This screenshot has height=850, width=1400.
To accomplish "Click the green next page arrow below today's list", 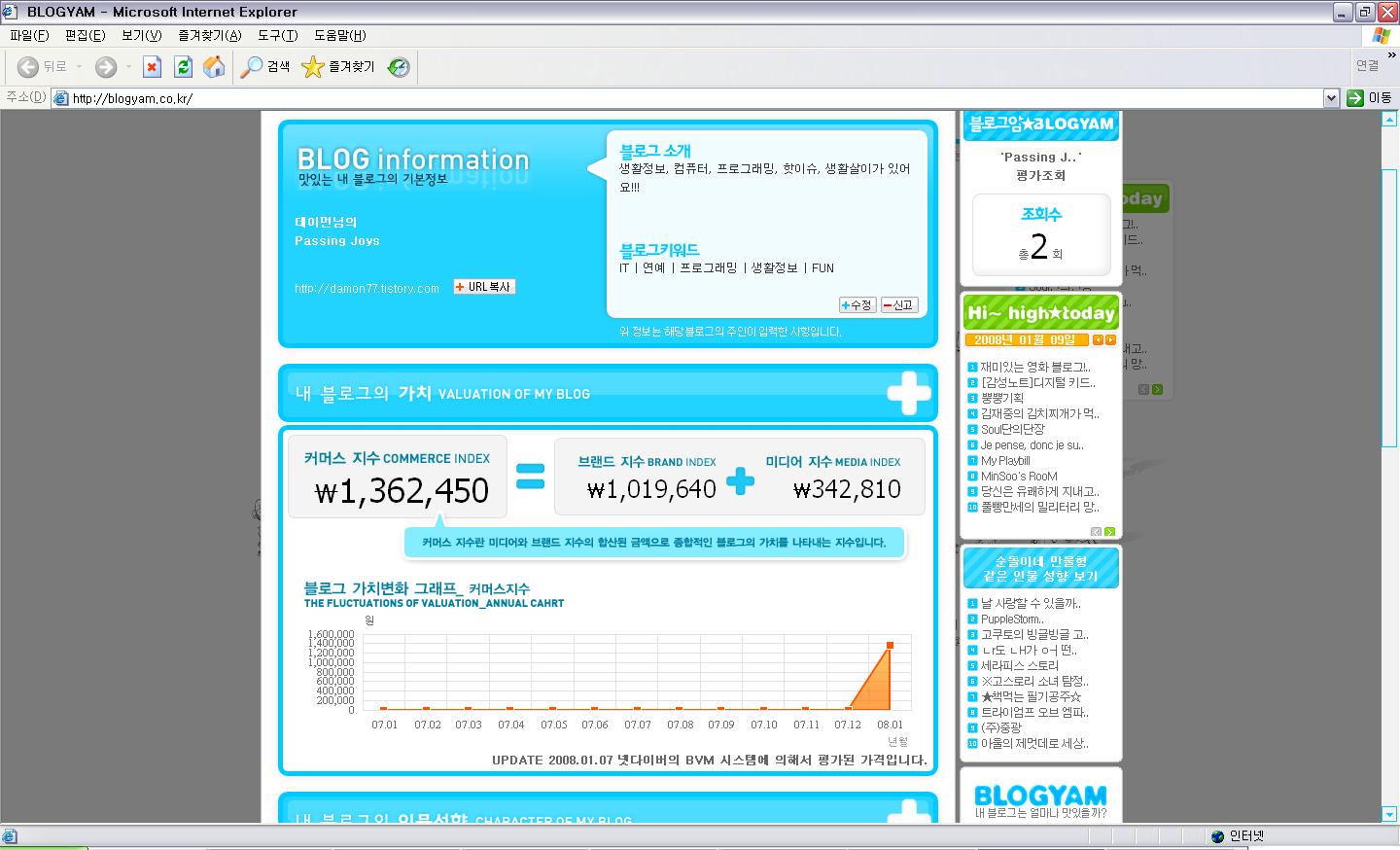I will pos(1109,531).
